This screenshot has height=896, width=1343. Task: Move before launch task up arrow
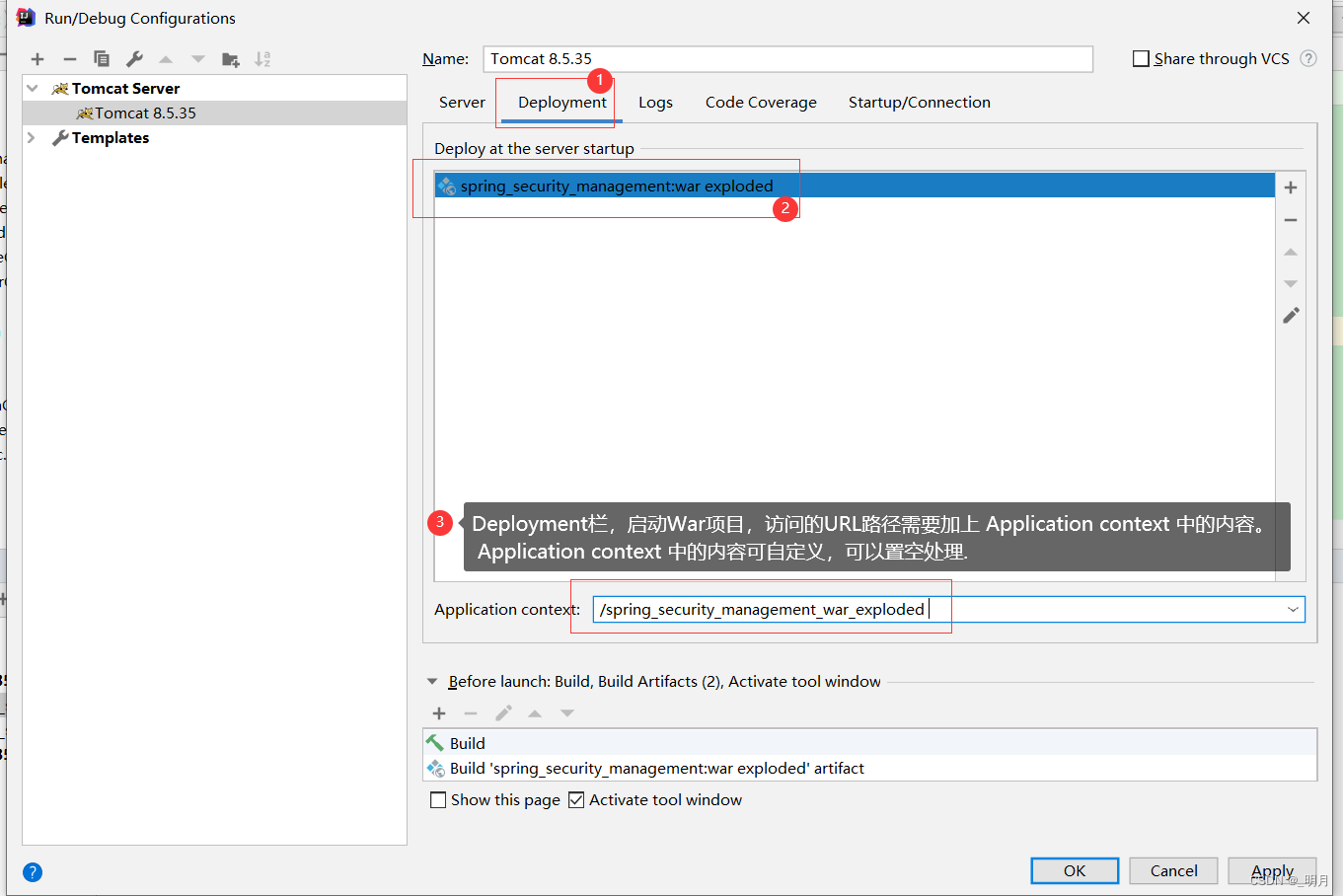pyautogui.click(x=535, y=713)
